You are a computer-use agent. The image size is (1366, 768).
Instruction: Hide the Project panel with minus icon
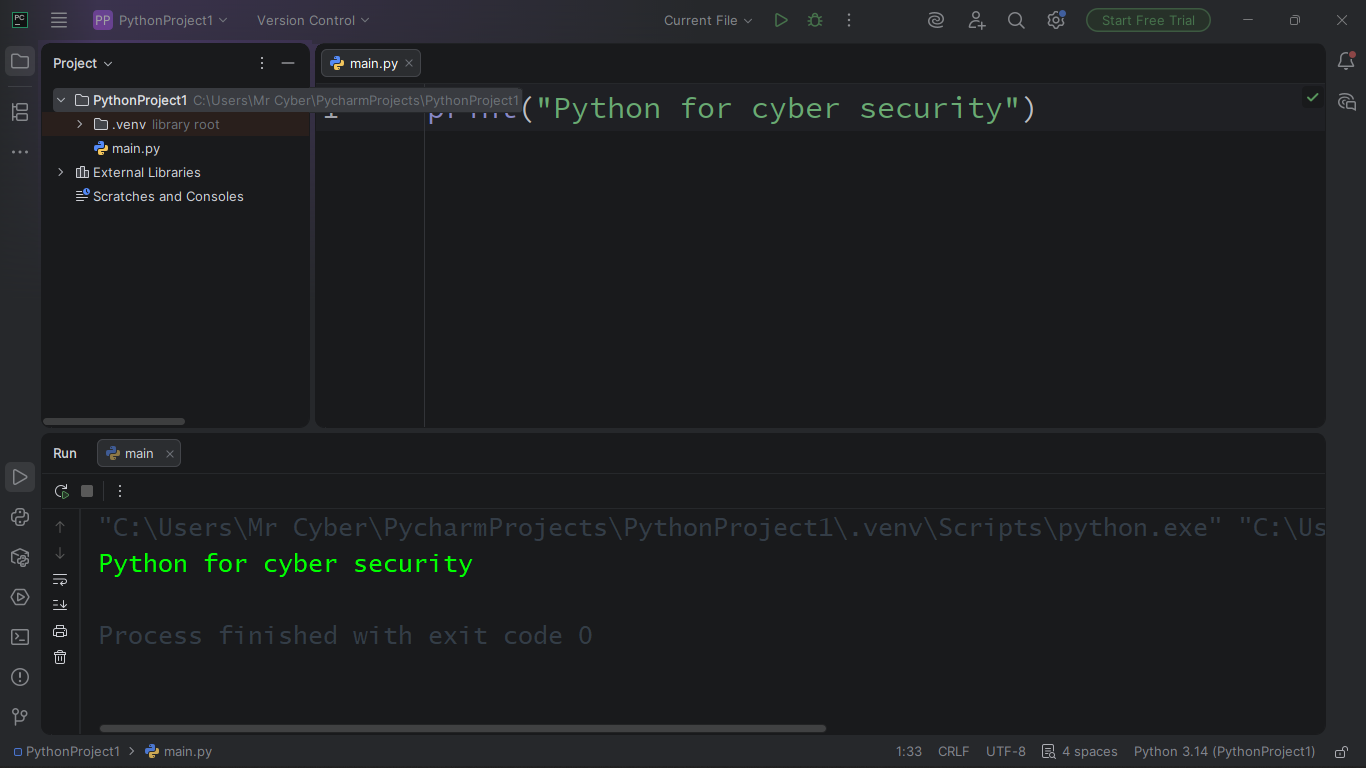(x=288, y=63)
